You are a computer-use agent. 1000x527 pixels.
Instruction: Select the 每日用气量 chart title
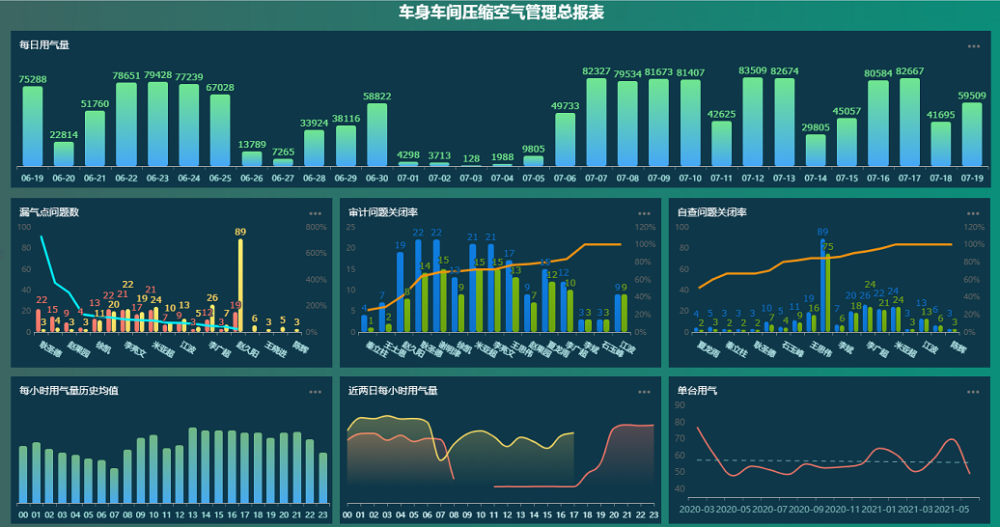pos(44,45)
